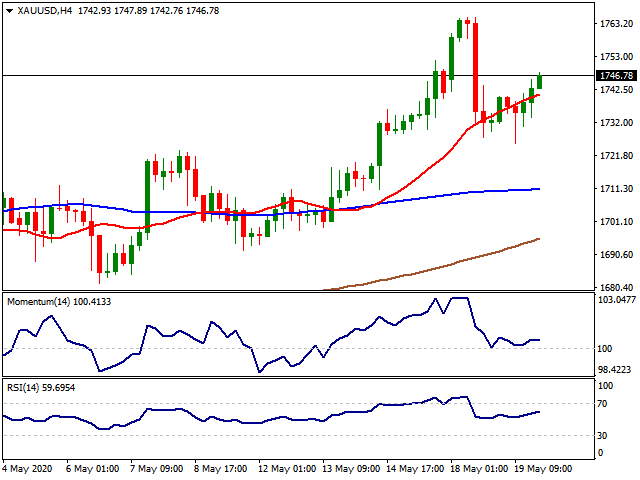Click the 13 May 09:00 time label

click(351, 469)
